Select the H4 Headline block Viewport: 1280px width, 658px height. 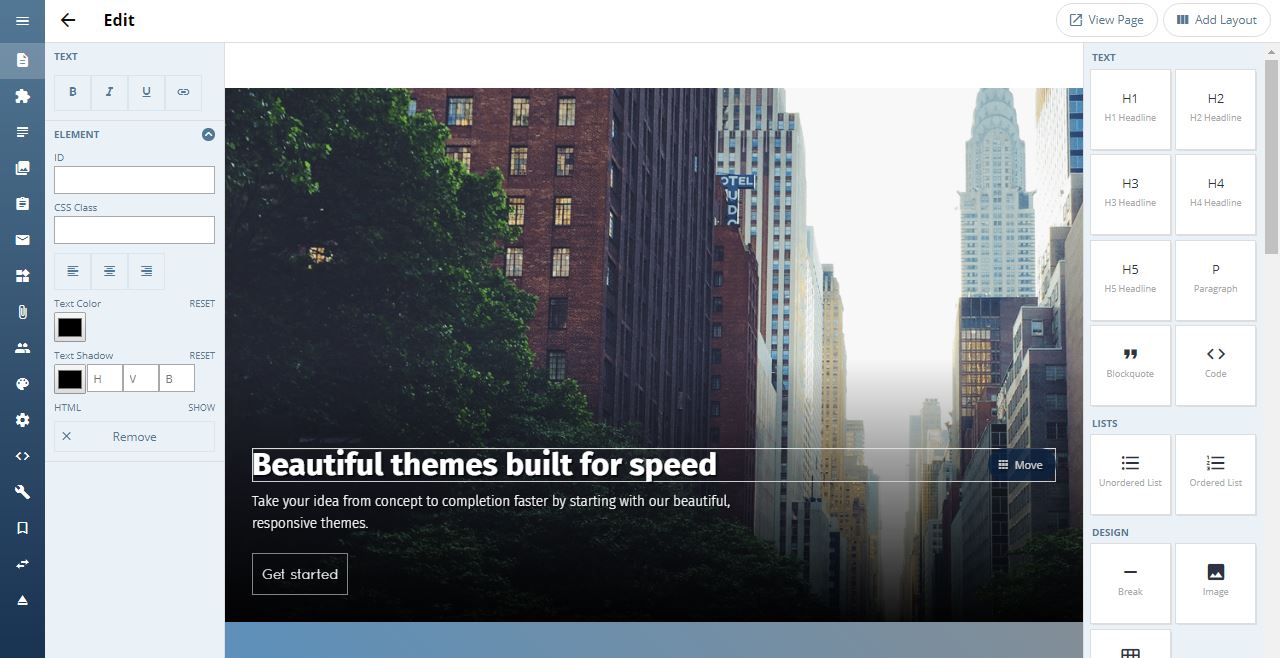[1215, 194]
